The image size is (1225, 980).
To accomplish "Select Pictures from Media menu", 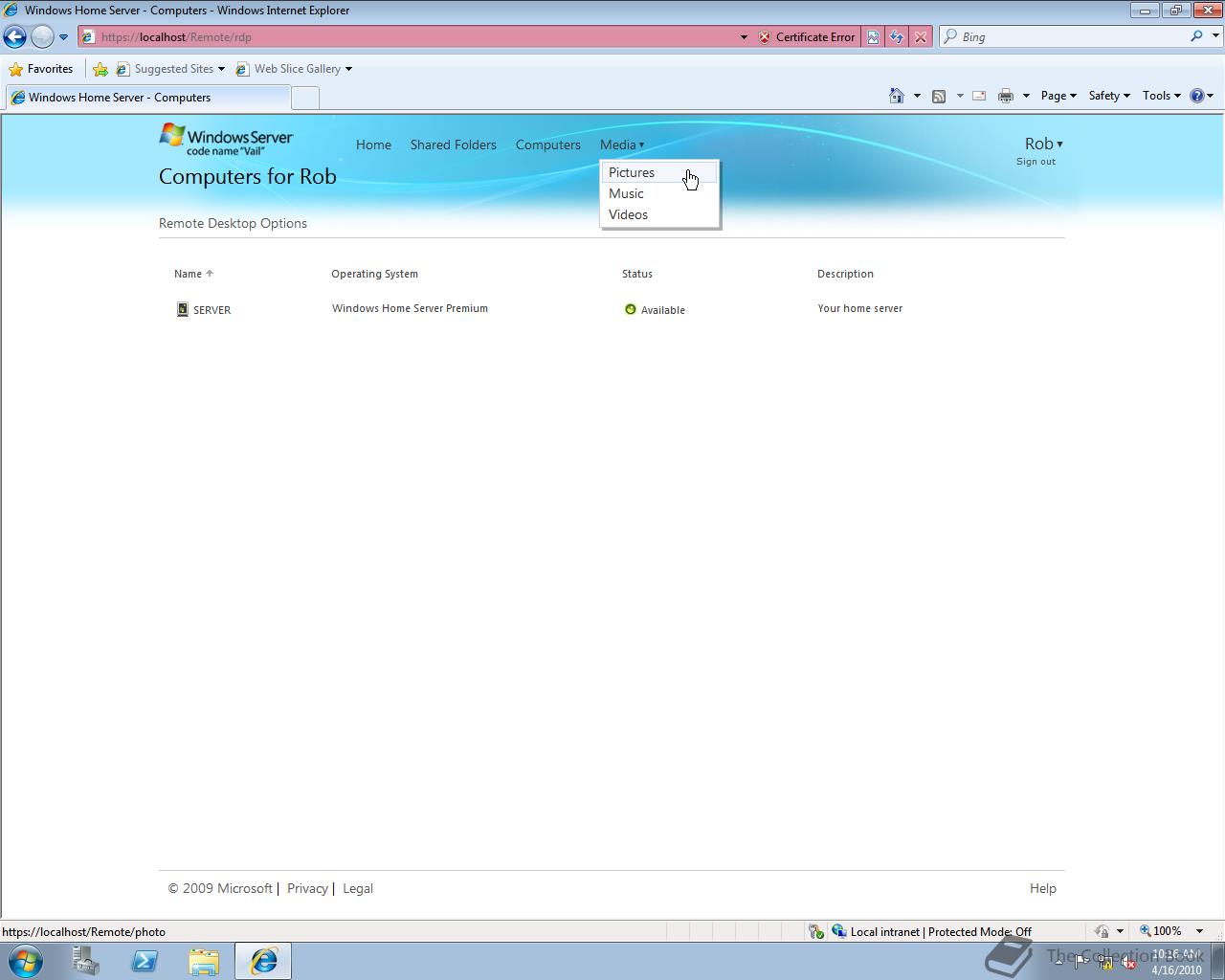I will point(659,172).
